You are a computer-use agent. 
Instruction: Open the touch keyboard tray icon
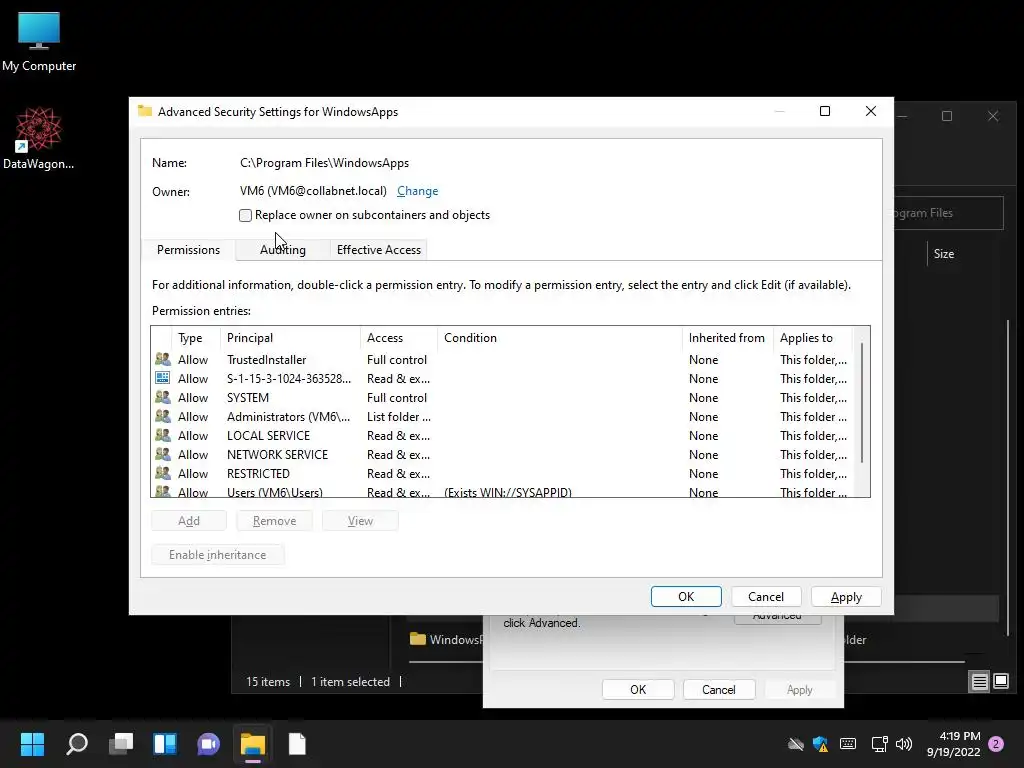[848, 744]
